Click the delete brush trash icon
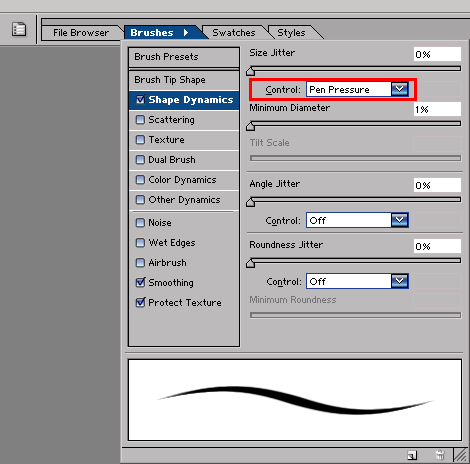 pos(440,455)
